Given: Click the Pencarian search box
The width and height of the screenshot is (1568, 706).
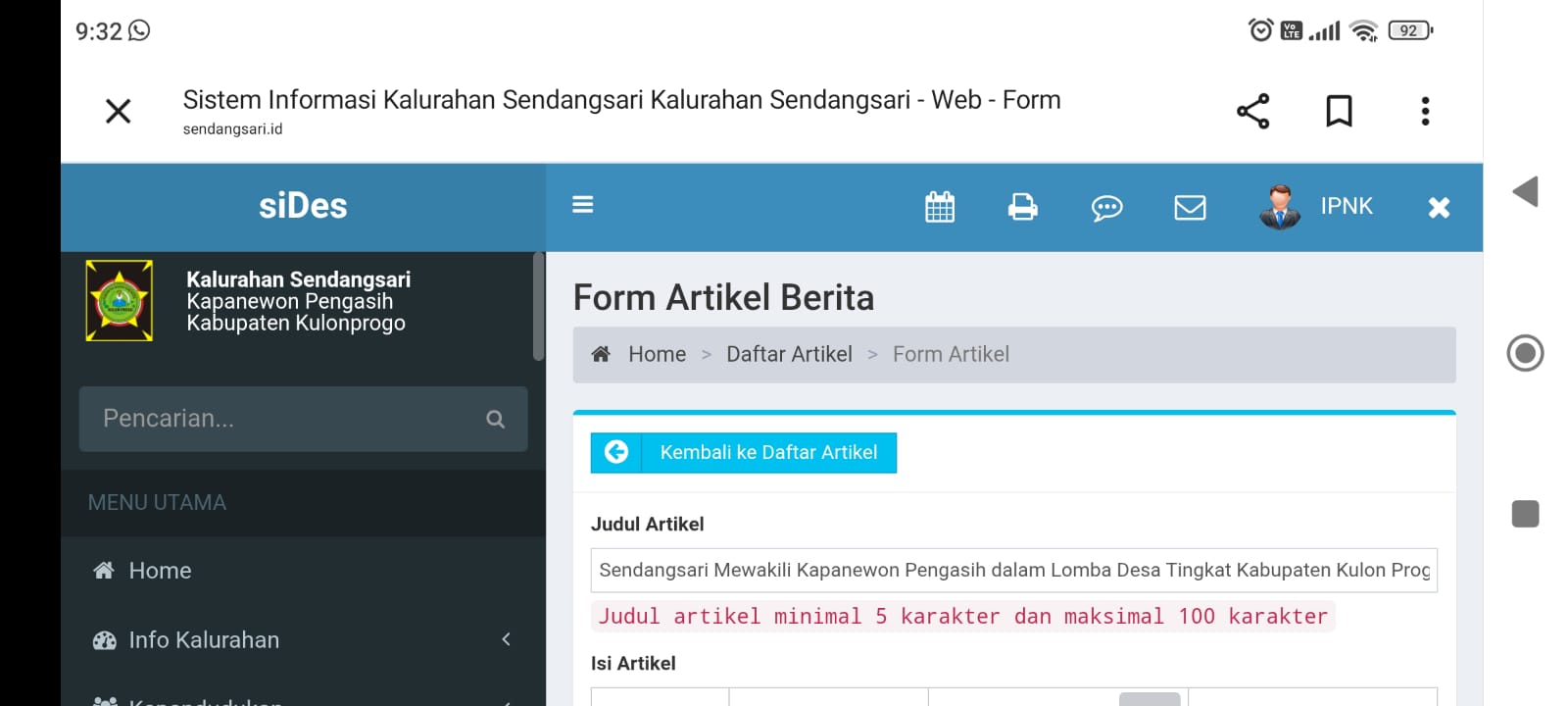Looking at the screenshot, I should pos(284,420).
